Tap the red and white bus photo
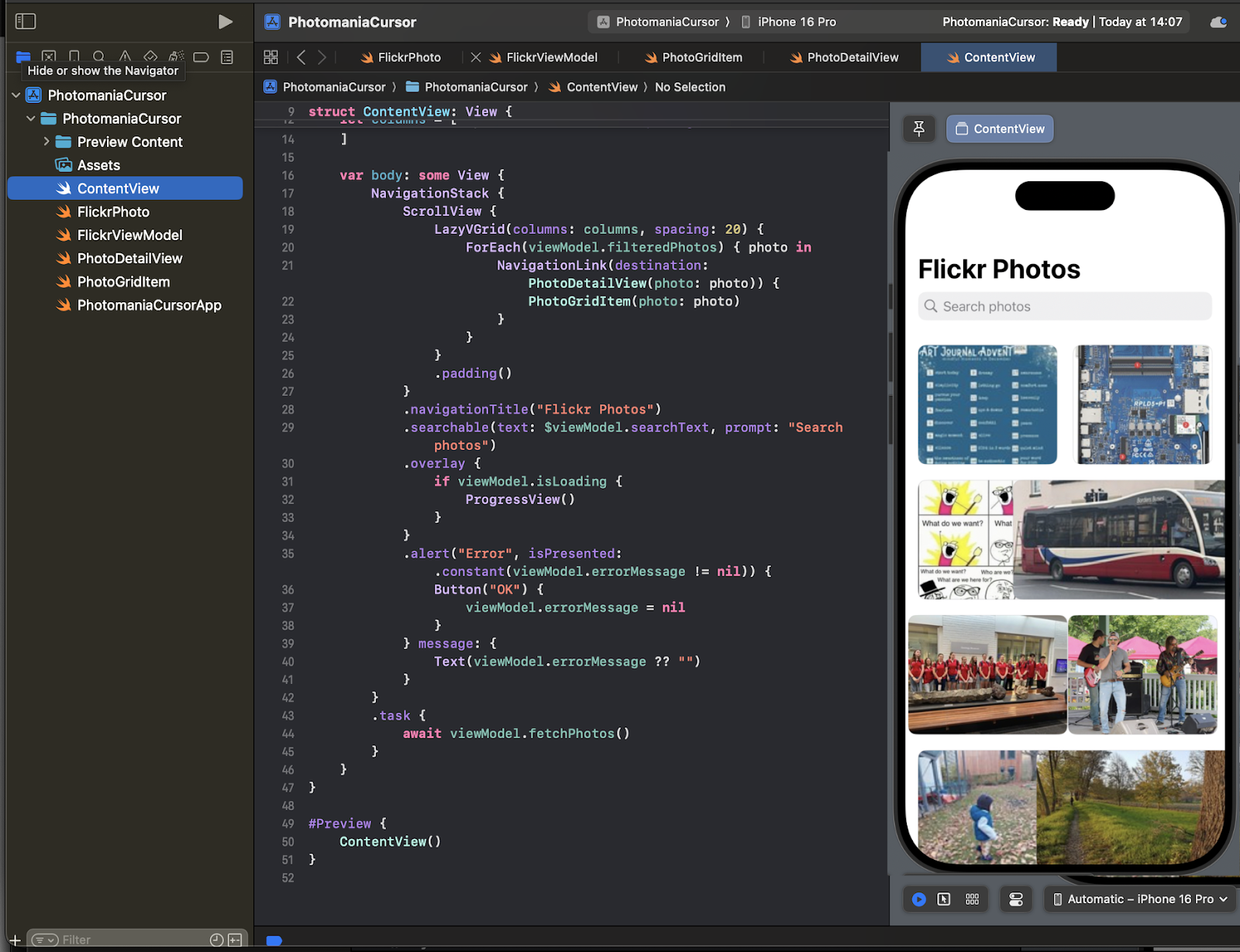 coord(1119,540)
